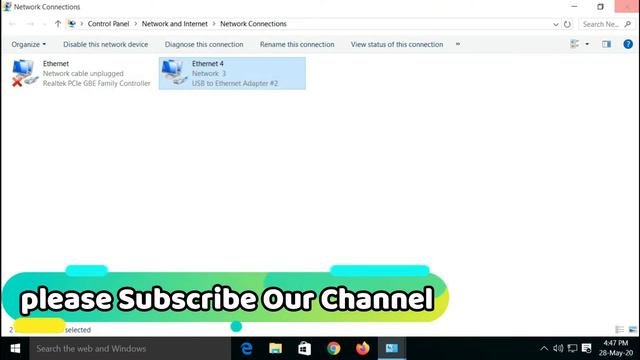Image resolution: width=640 pixels, height=360 pixels.
Task: Navigate back with the back arrow
Action: 12,24
